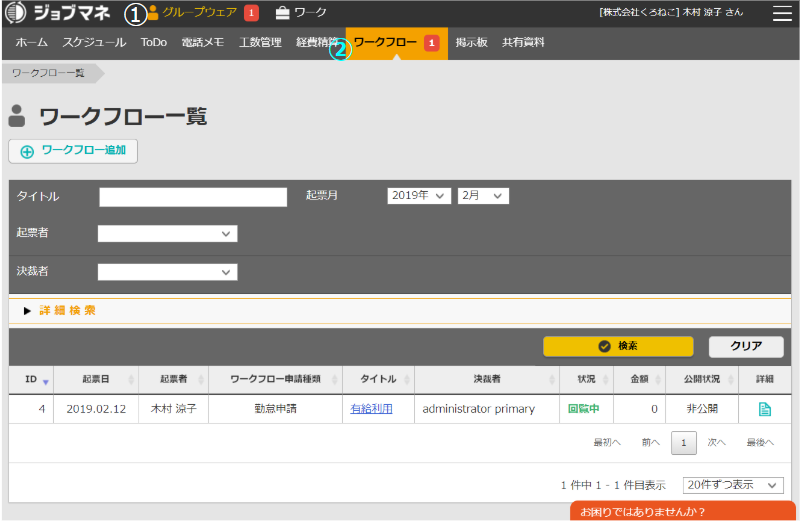Viewport: 801px width, 522px height.
Task: Click the 非公開 cell
Action: coord(702,409)
